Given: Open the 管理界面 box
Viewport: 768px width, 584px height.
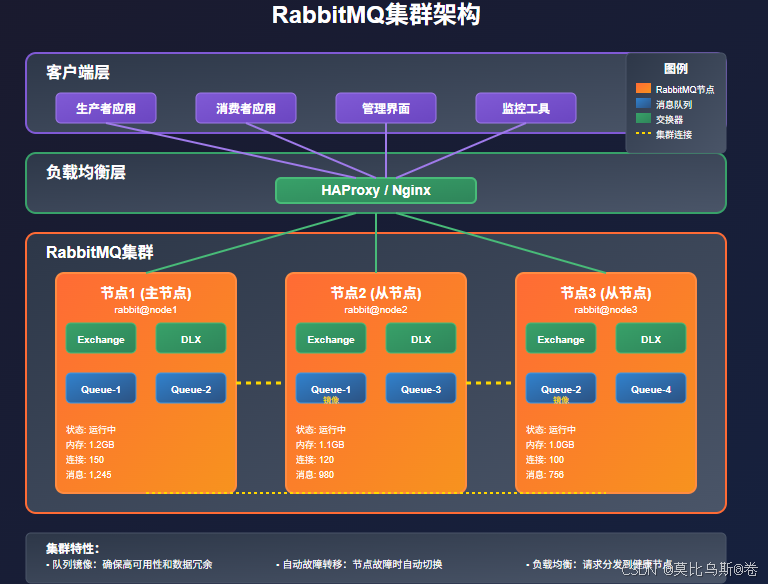Looking at the screenshot, I should (x=386, y=108).
